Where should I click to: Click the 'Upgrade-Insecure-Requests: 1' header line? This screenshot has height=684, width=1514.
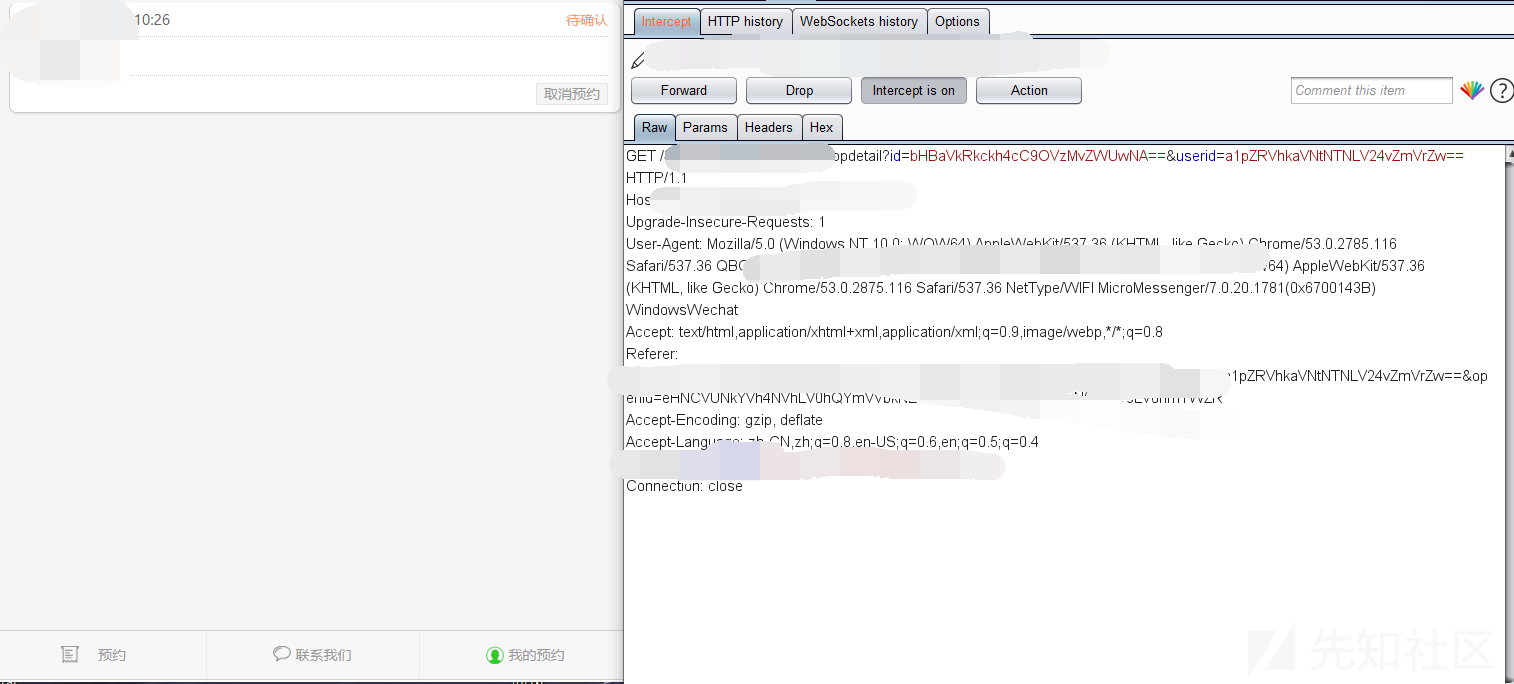[726, 222]
